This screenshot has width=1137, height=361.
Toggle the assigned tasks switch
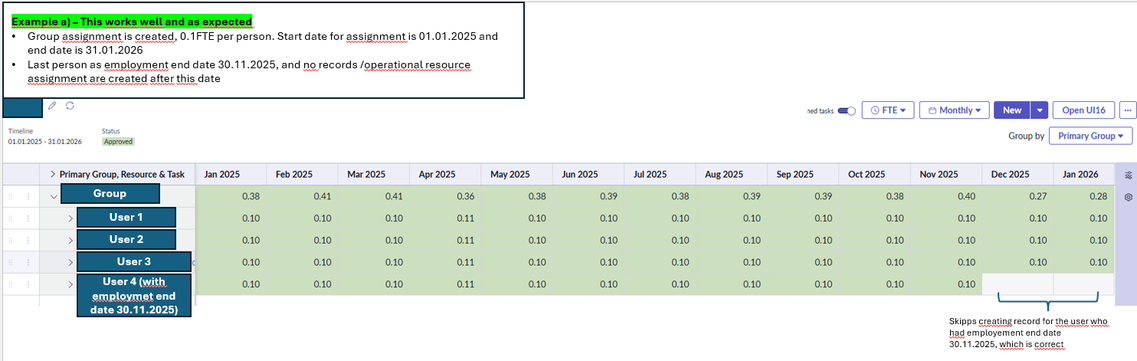[x=847, y=111]
